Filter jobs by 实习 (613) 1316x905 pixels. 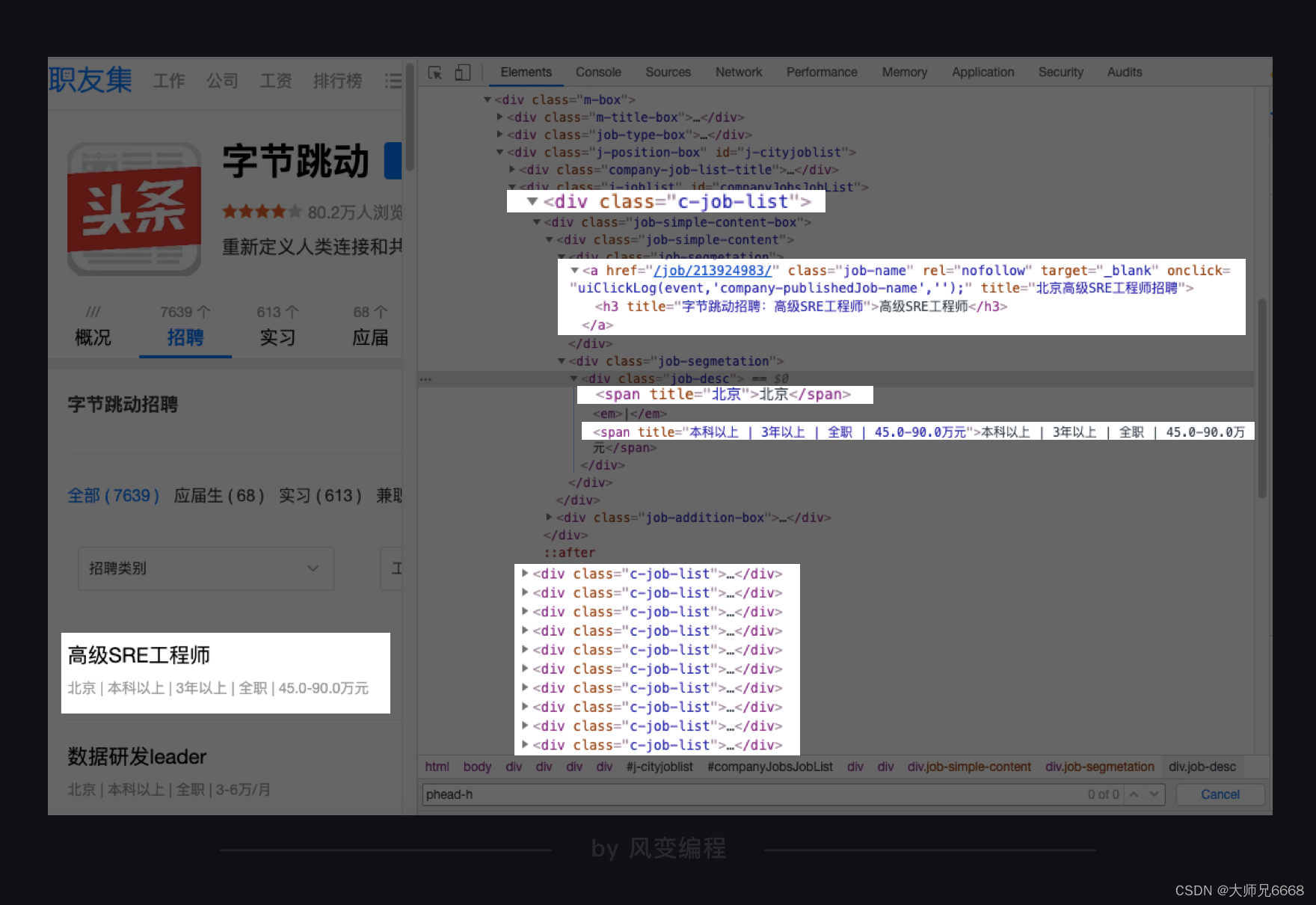(320, 496)
